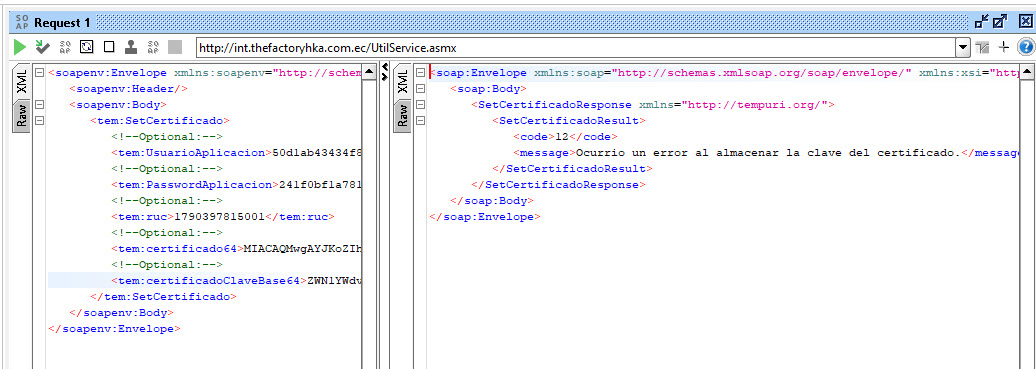Screen dimensions: 1036x369
Task: Open help with the blue question mark icon
Action: pyautogui.click(x=1025, y=47)
